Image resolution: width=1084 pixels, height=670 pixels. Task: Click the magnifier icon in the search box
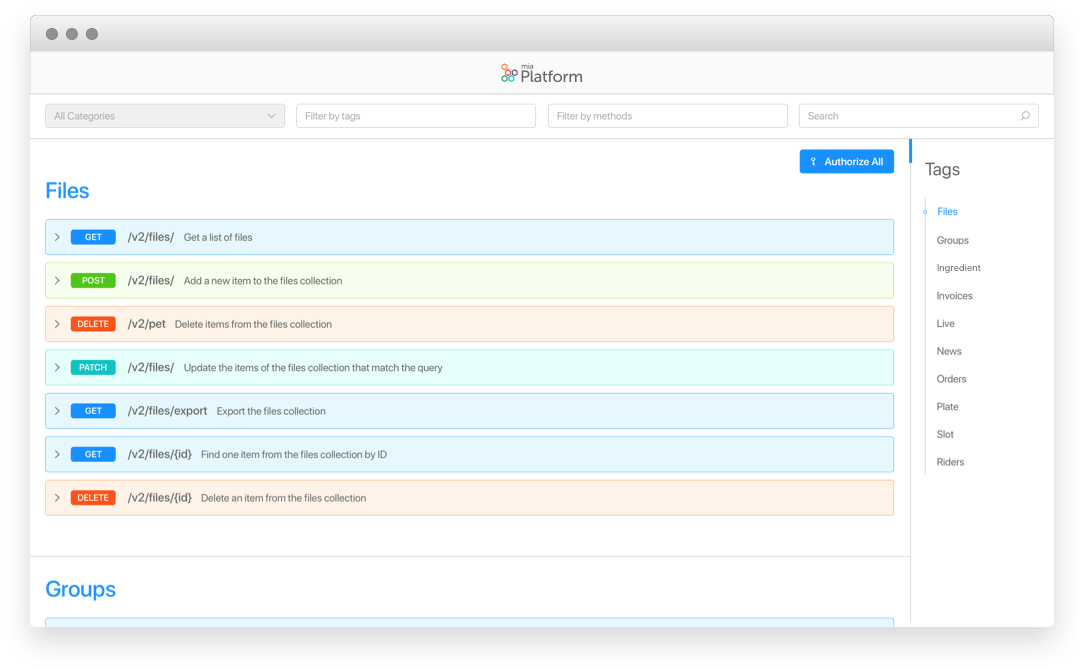pyautogui.click(x=1025, y=115)
